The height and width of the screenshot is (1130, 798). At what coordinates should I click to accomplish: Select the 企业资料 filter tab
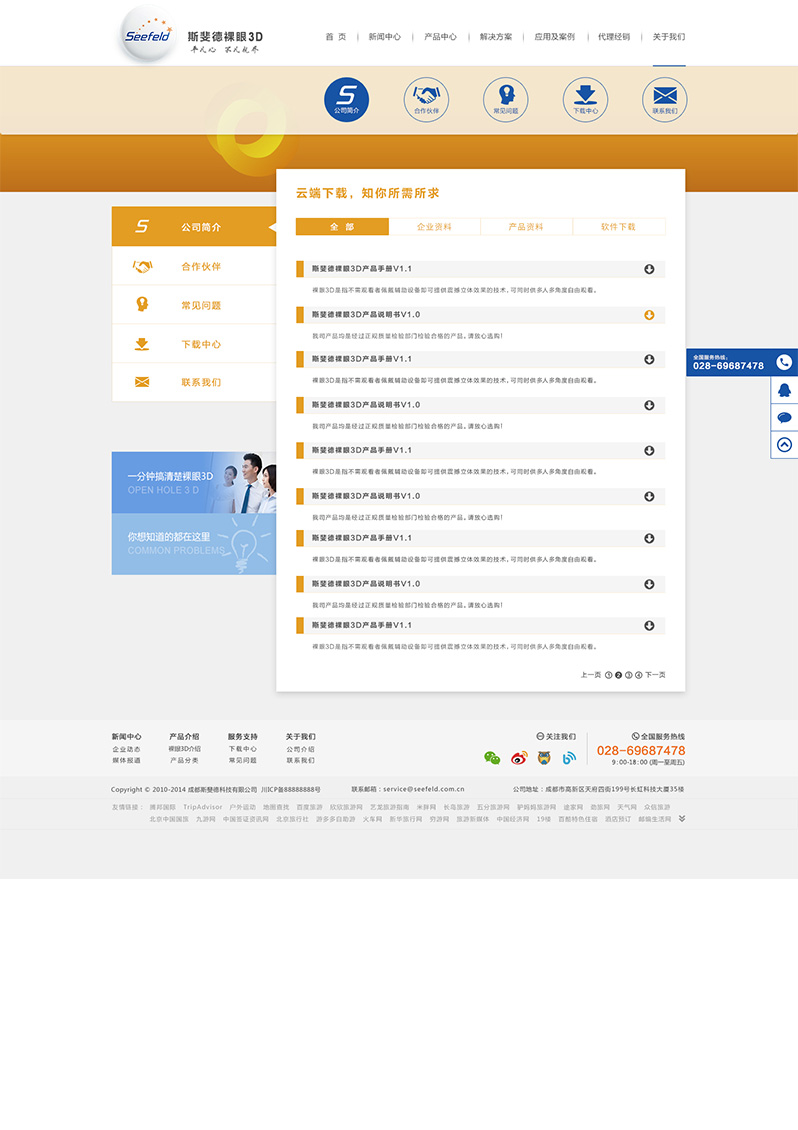(x=434, y=227)
